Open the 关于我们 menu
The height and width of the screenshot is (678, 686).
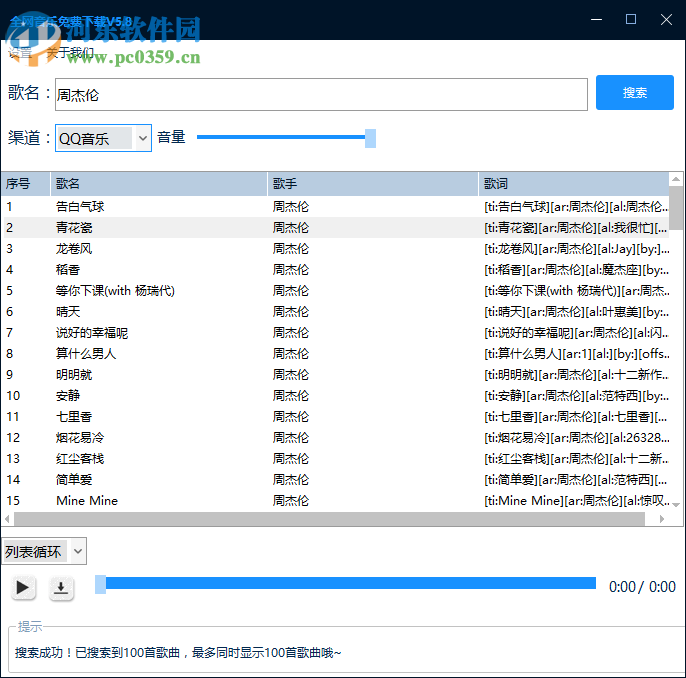pos(70,53)
